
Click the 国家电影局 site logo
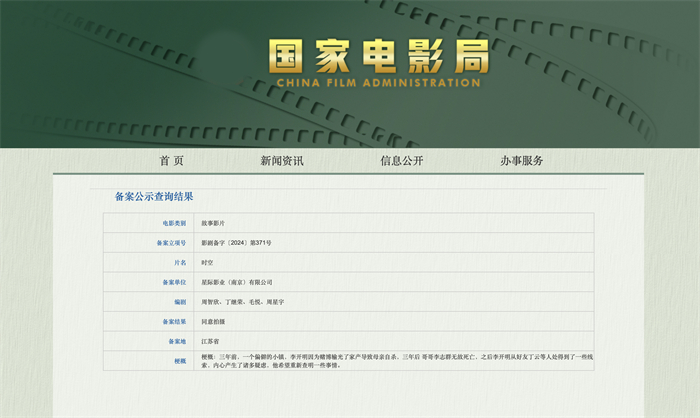coord(379,56)
